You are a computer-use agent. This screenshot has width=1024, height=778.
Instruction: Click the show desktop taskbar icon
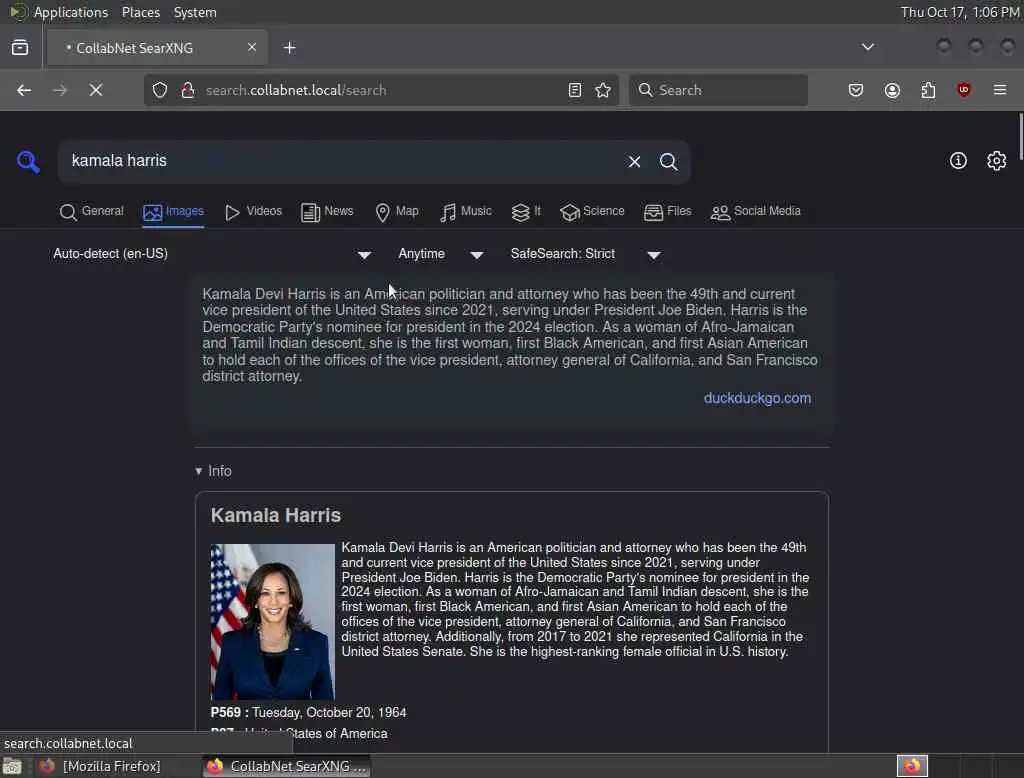tap(12, 766)
